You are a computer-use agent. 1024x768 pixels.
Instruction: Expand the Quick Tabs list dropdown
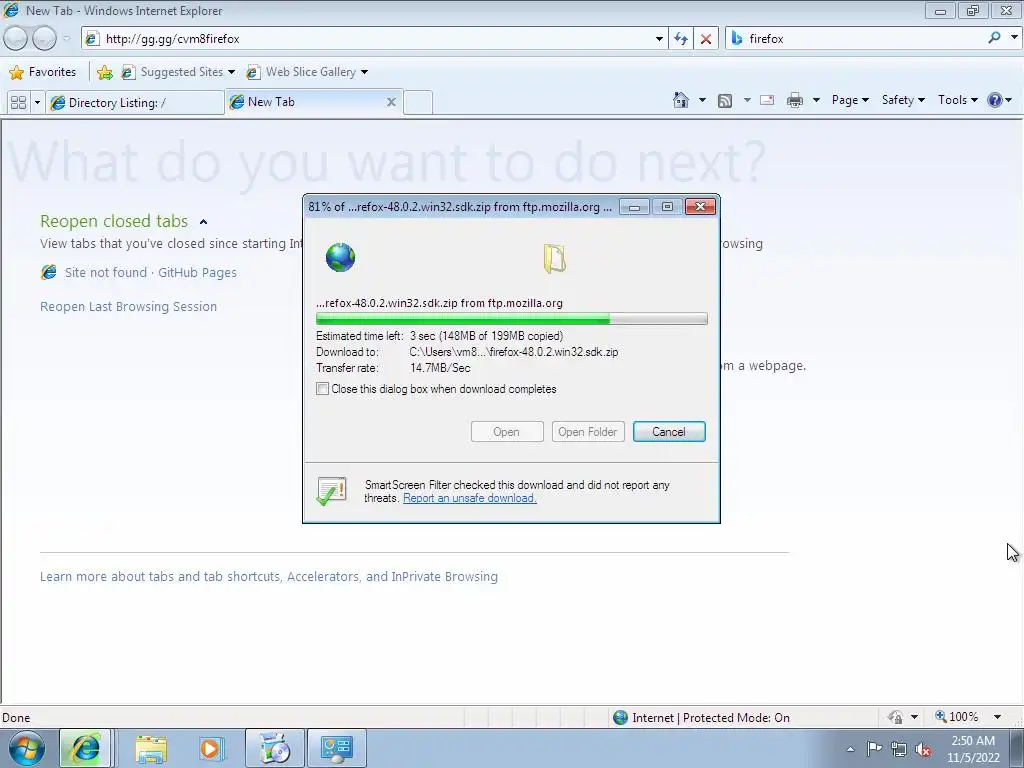[x=37, y=103]
